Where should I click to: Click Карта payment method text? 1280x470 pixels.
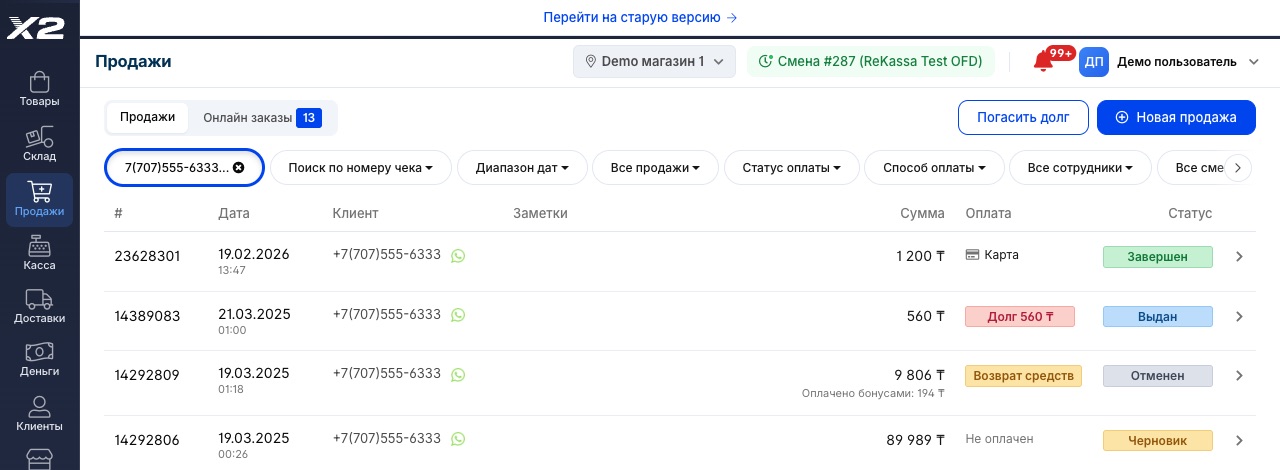pyautogui.click(x=1001, y=255)
